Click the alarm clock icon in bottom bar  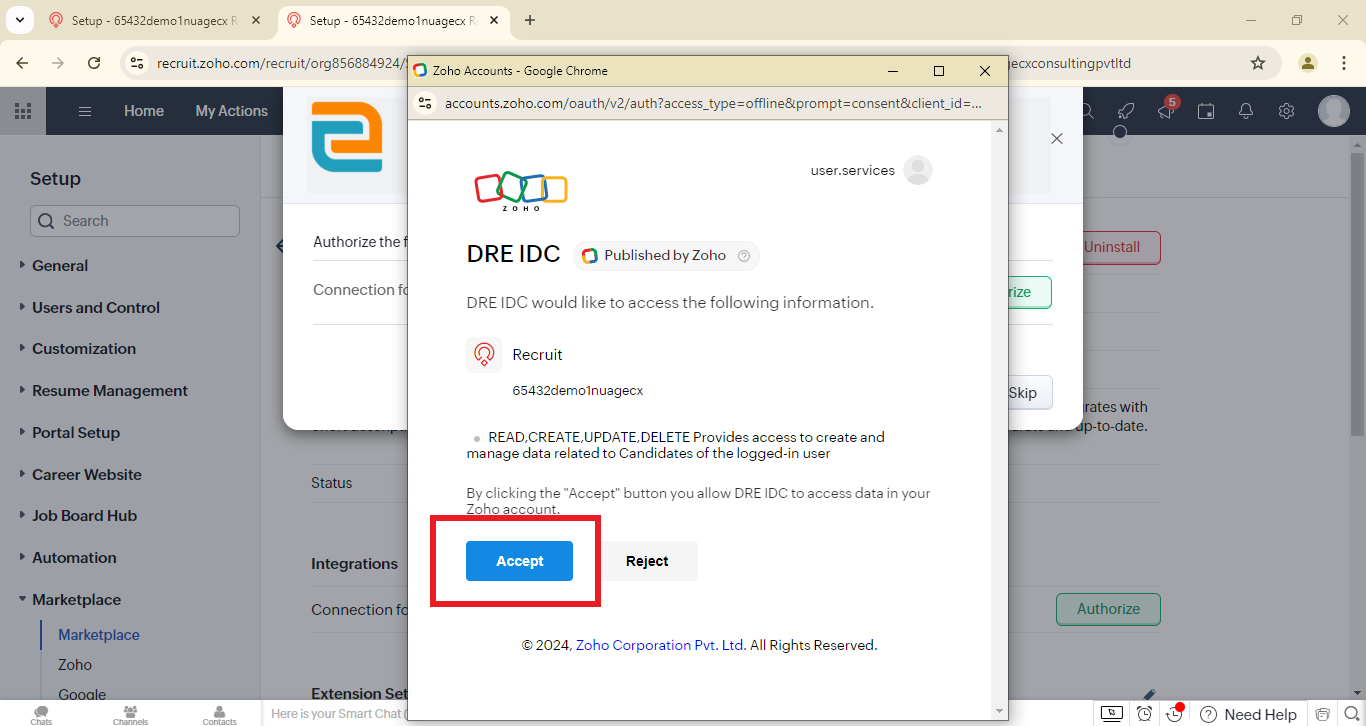[x=1144, y=714]
